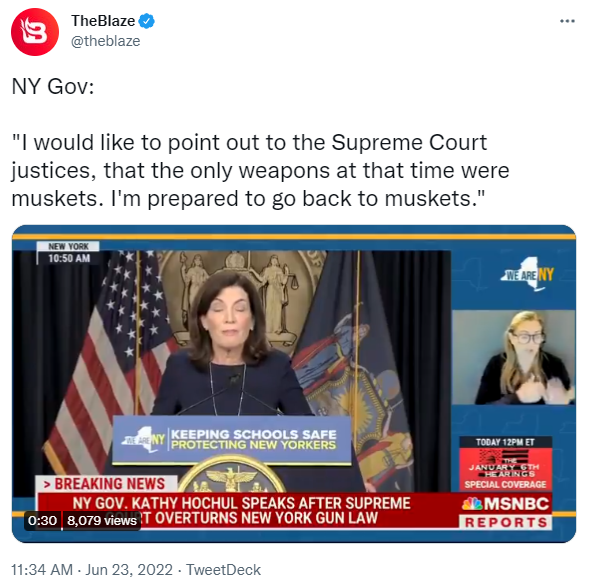The height and width of the screenshot is (588, 591).
Task: Click the We Are NY state-shaped logo
Action: [528, 274]
